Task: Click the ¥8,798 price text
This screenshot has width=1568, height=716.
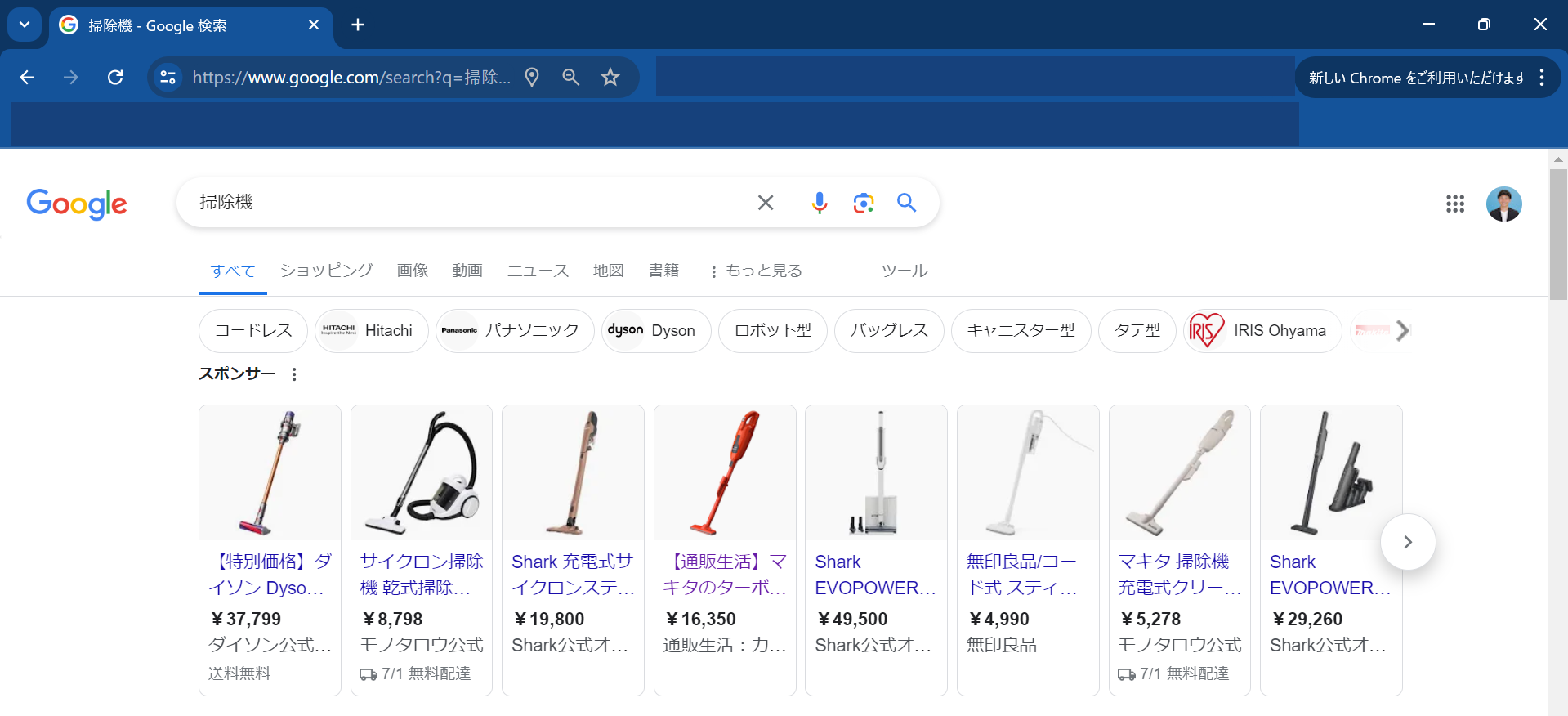Action: 393,619
